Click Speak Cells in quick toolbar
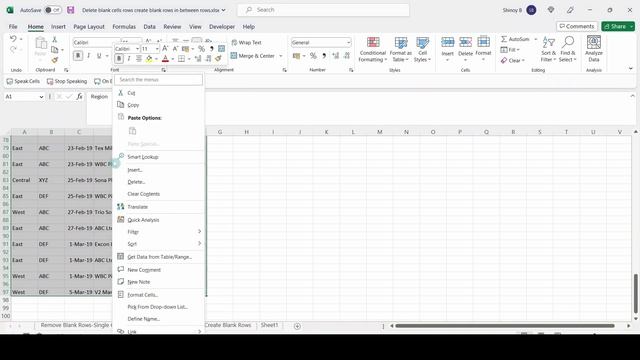This screenshot has height=360, width=640. pyautogui.click(x=23, y=81)
